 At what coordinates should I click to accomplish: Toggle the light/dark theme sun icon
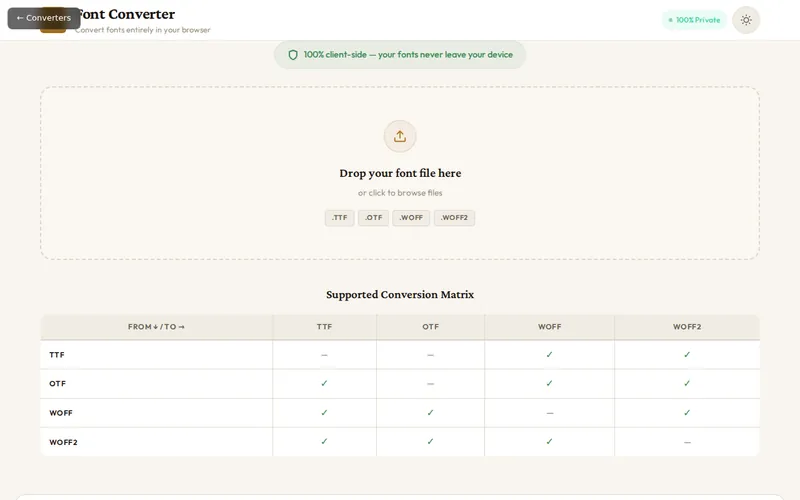pyautogui.click(x=746, y=20)
